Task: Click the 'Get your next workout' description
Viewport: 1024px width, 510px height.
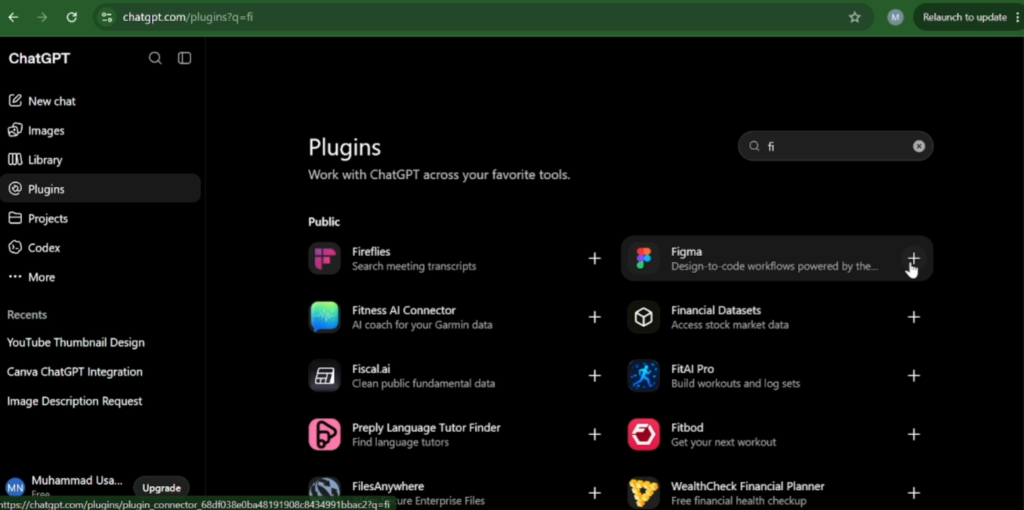Action: [x=724, y=443]
